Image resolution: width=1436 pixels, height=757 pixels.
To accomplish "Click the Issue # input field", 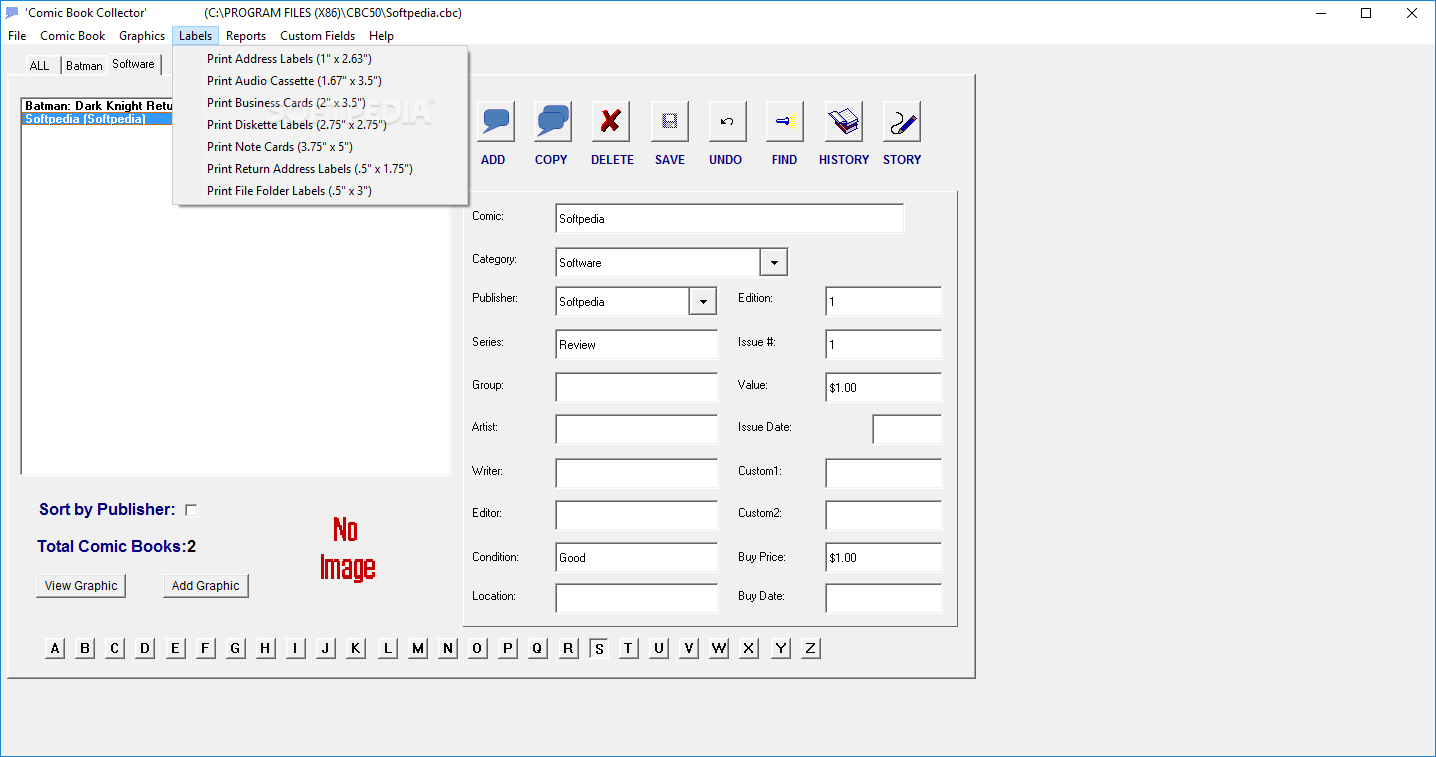I will click(x=884, y=345).
